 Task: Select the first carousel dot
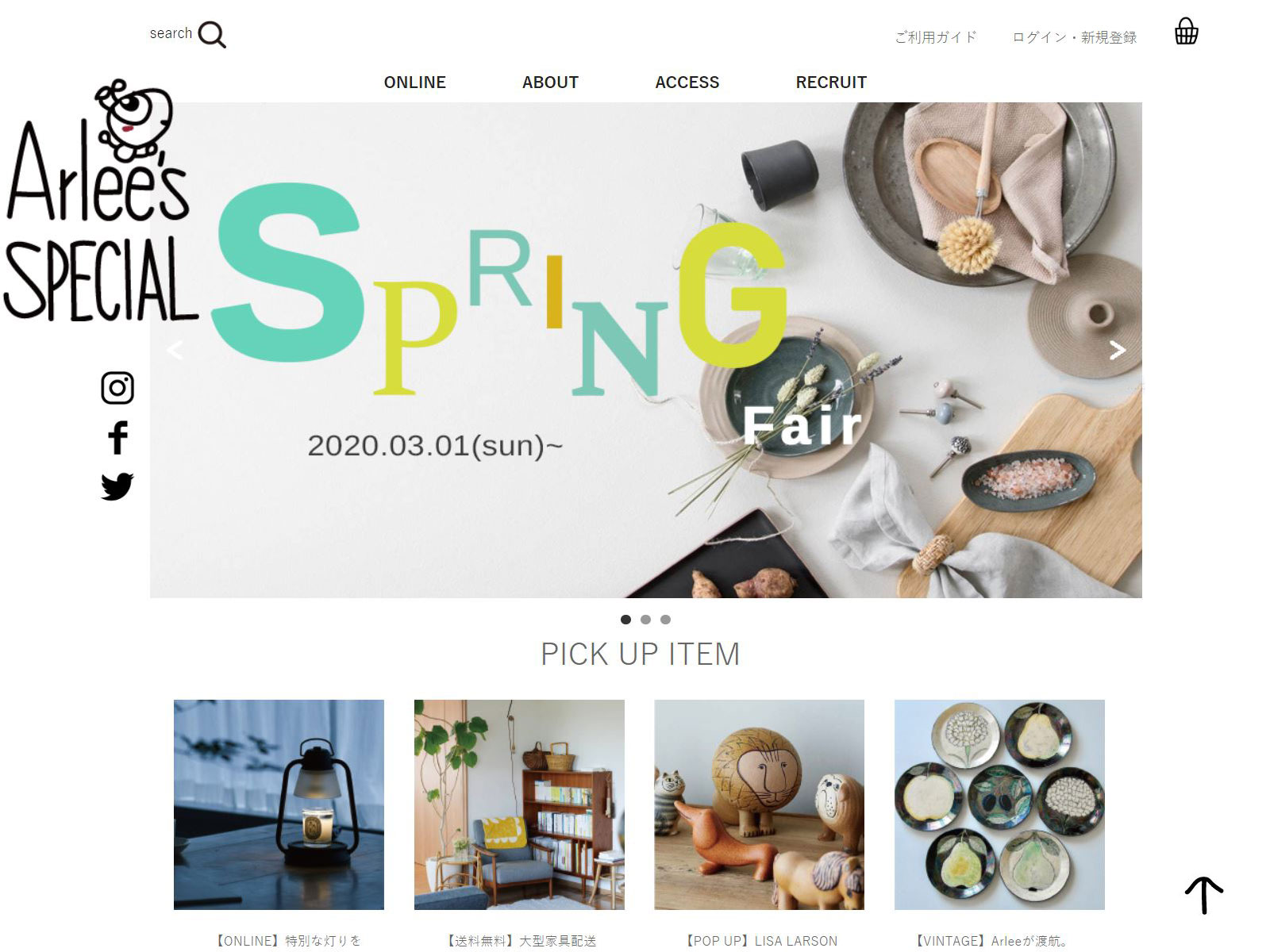click(625, 620)
